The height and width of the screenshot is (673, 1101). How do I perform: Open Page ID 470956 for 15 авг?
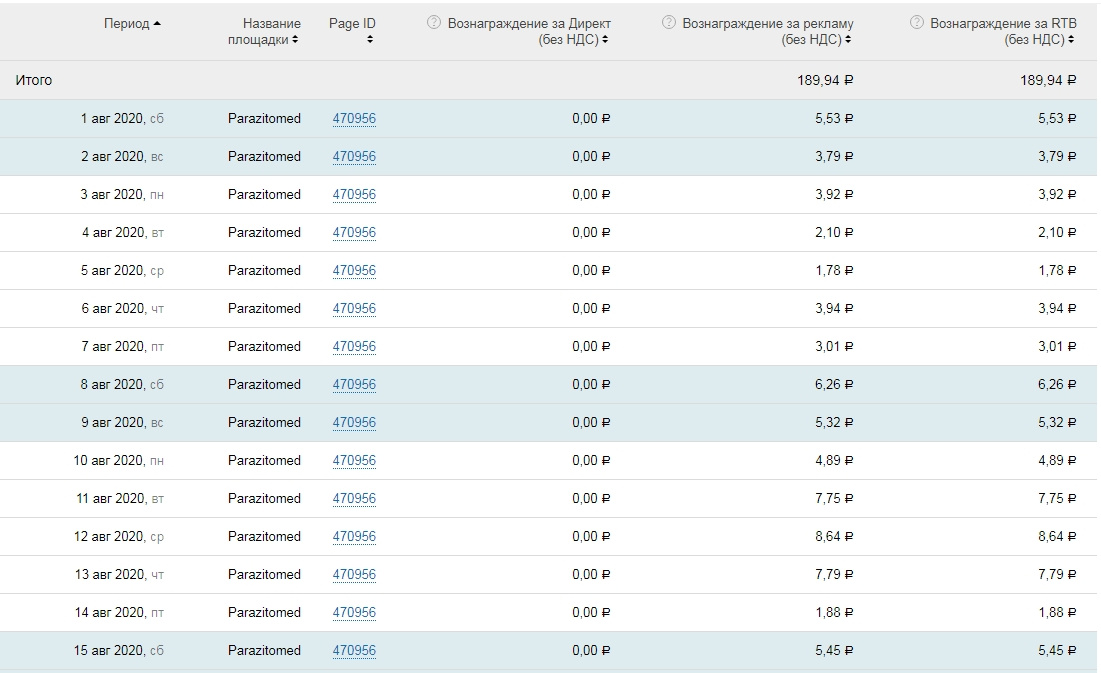click(x=354, y=651)
